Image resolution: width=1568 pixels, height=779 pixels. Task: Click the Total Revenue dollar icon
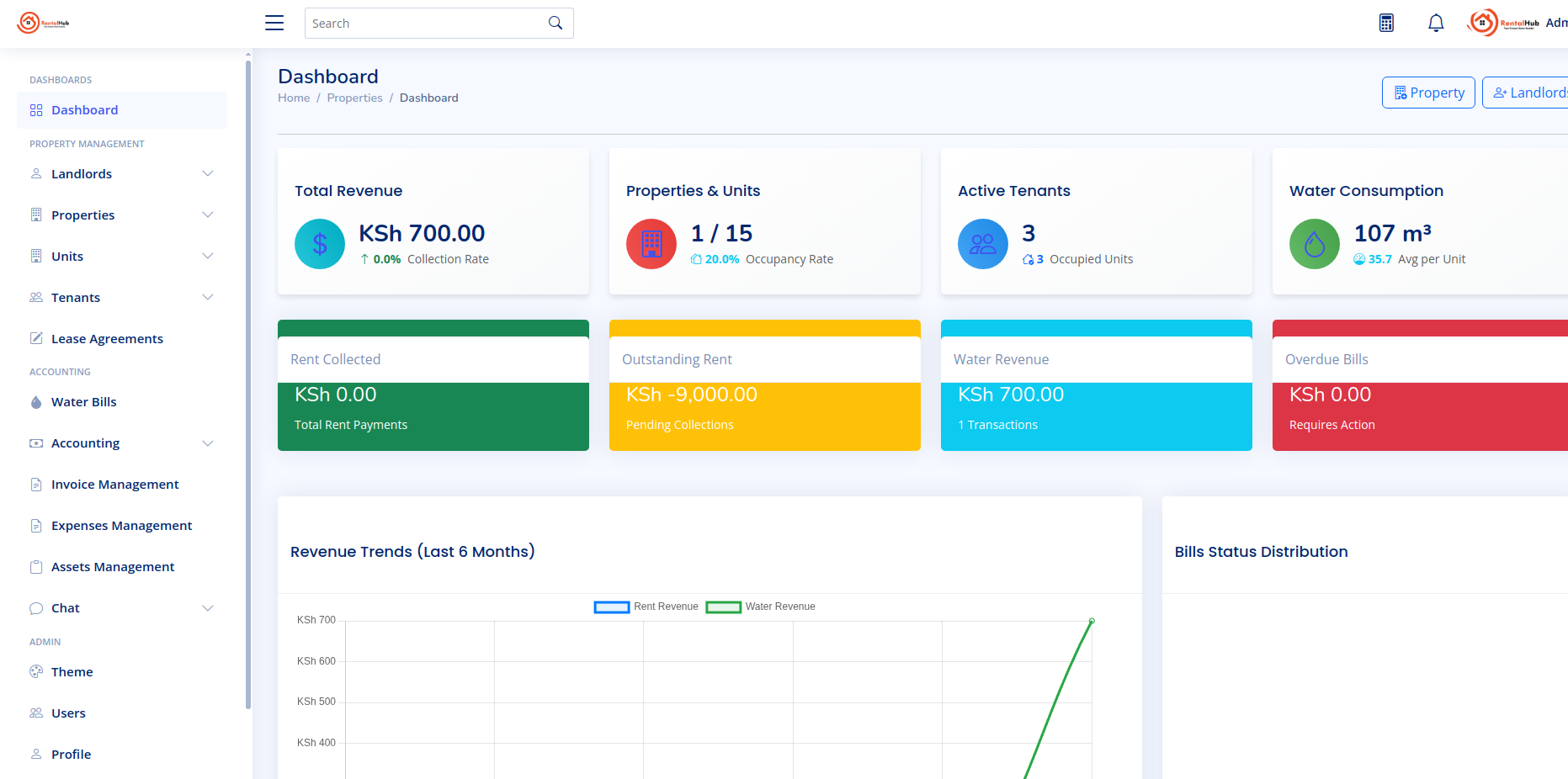click(320, 244)
